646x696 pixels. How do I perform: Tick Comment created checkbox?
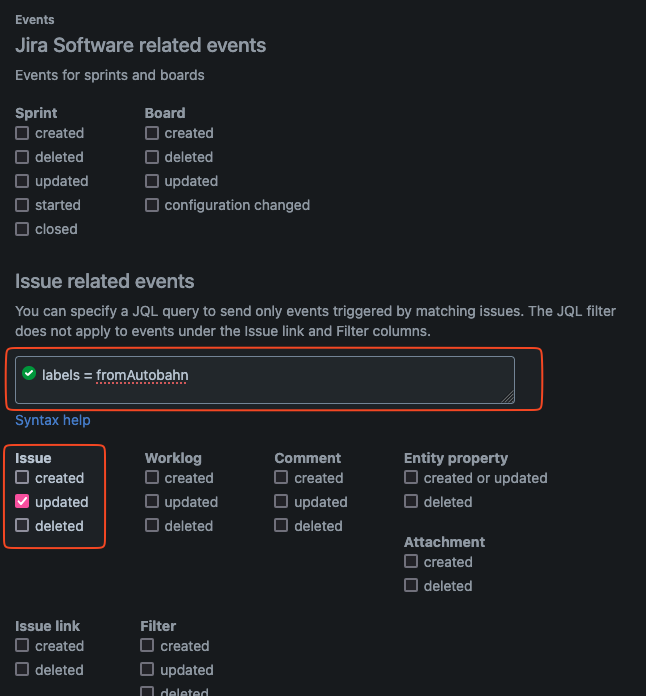tap(281, 477)
